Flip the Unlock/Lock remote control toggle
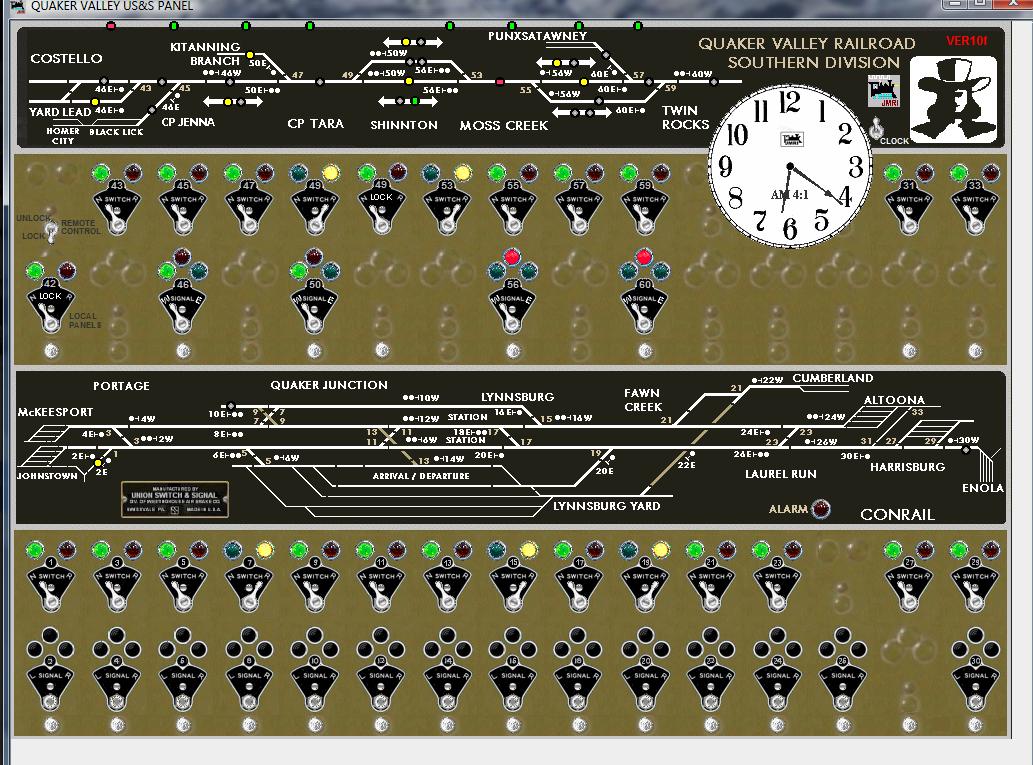The height and width of the screenshot is (765, 1033). click(x=51, y=229)
